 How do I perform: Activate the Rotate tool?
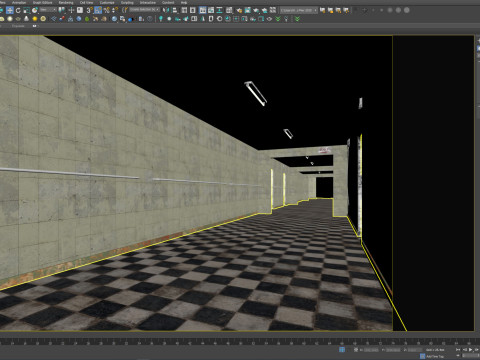[x=18, y=10]
